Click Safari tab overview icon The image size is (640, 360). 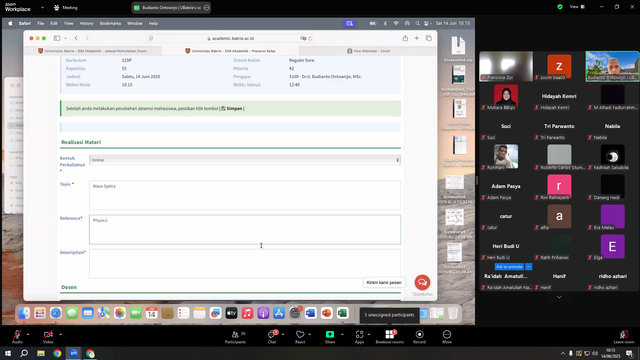(429, 38)
